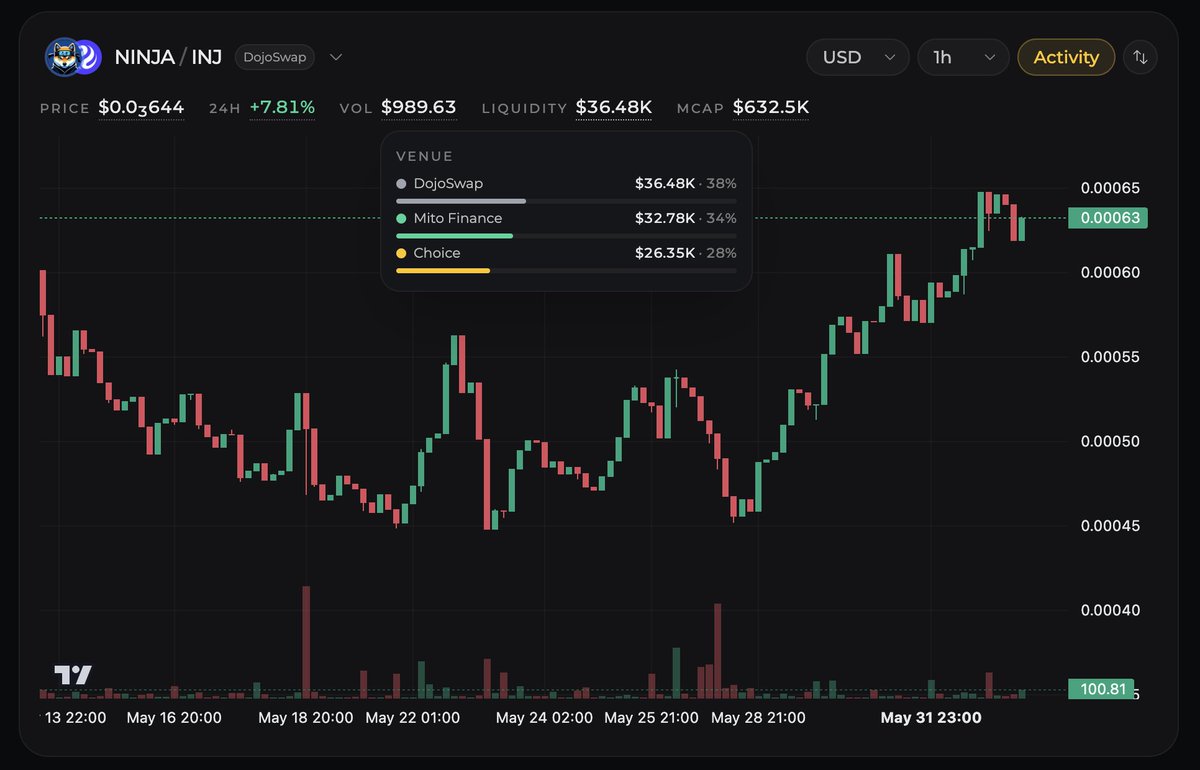The image size is (1200, 770).
Task: Click the current price label 0.00063
Action: [1108, 218]
